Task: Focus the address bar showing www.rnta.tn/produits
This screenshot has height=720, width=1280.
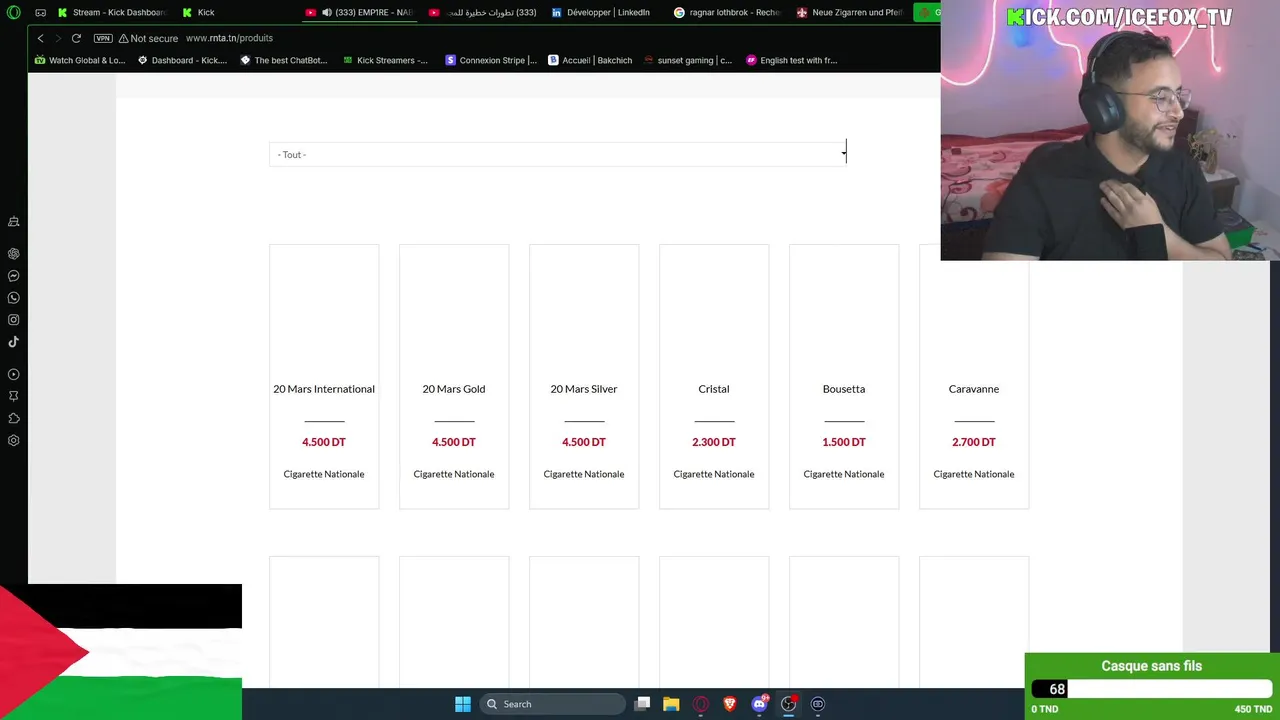Action: 229,38
